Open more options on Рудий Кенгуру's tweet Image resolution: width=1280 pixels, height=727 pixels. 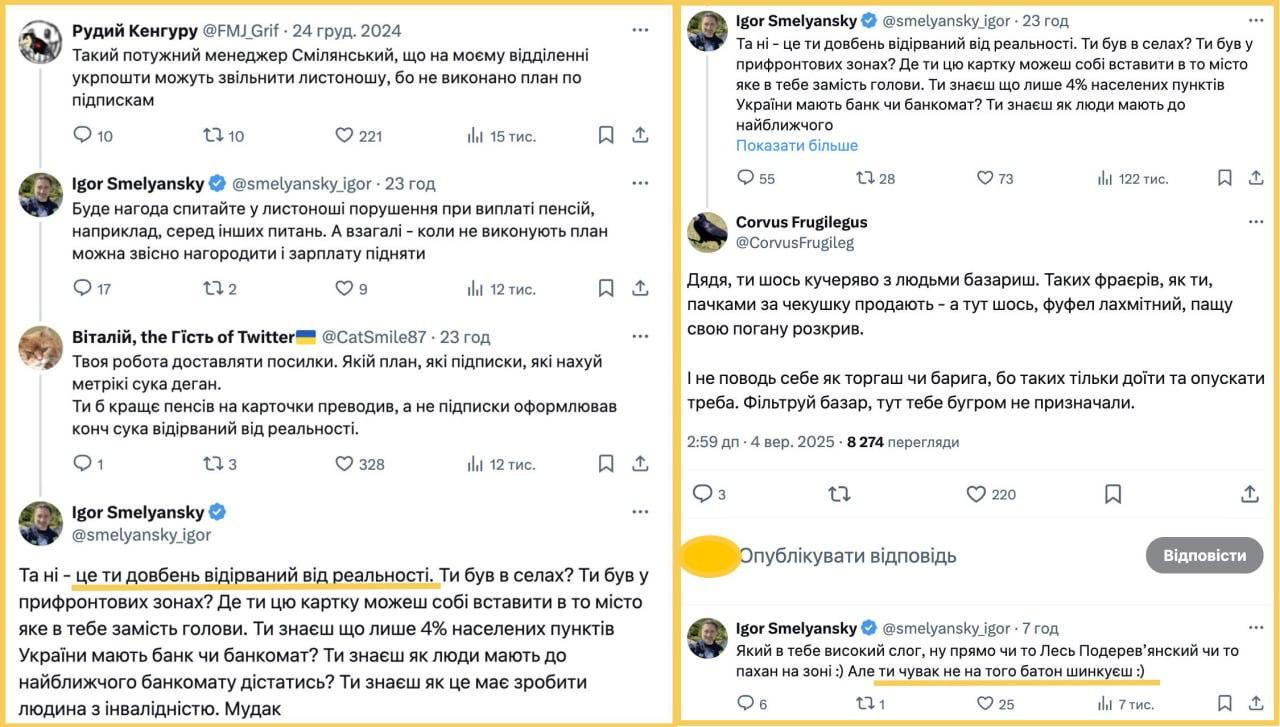point(641,30)
